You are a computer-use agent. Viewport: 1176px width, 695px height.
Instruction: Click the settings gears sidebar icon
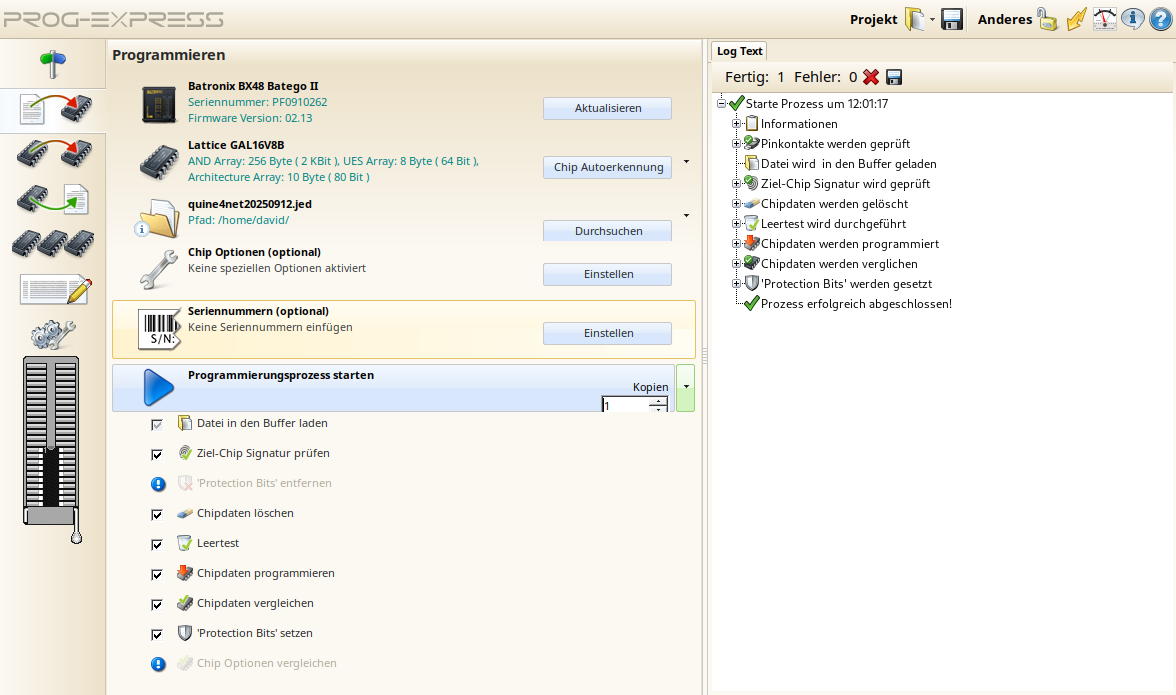53,334
